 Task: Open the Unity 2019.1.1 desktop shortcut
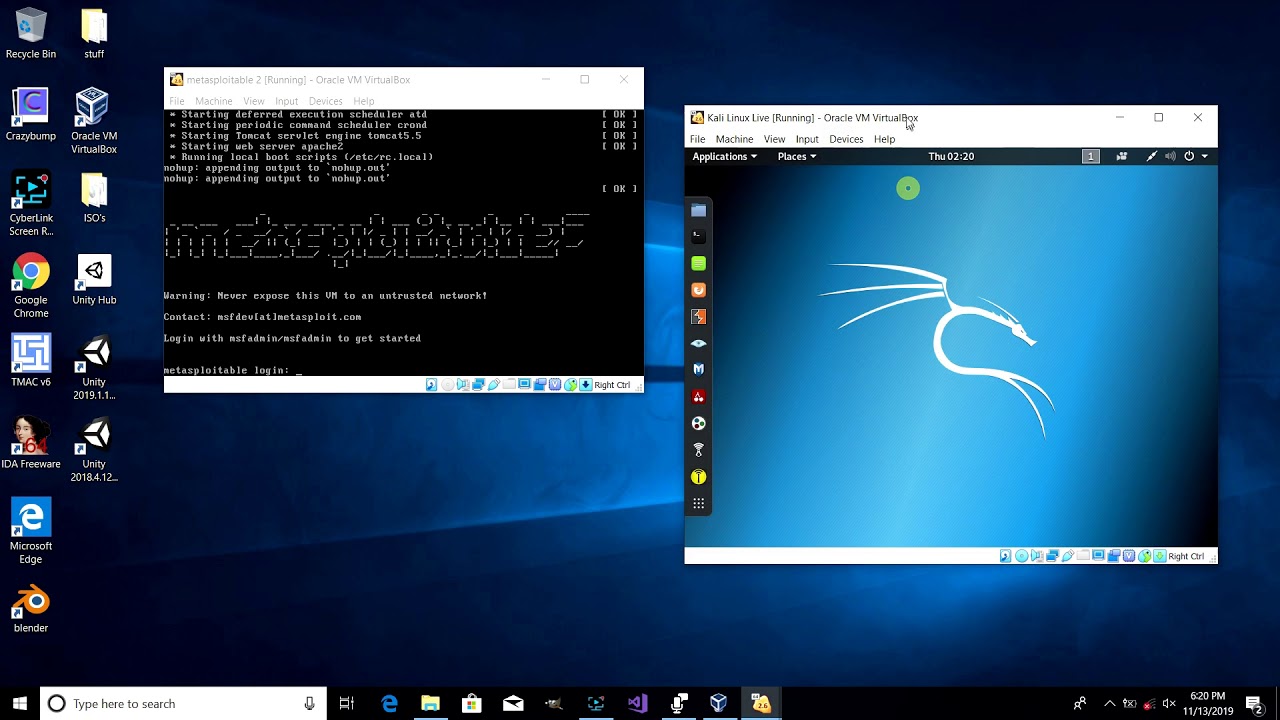click(x=94, y=368)
